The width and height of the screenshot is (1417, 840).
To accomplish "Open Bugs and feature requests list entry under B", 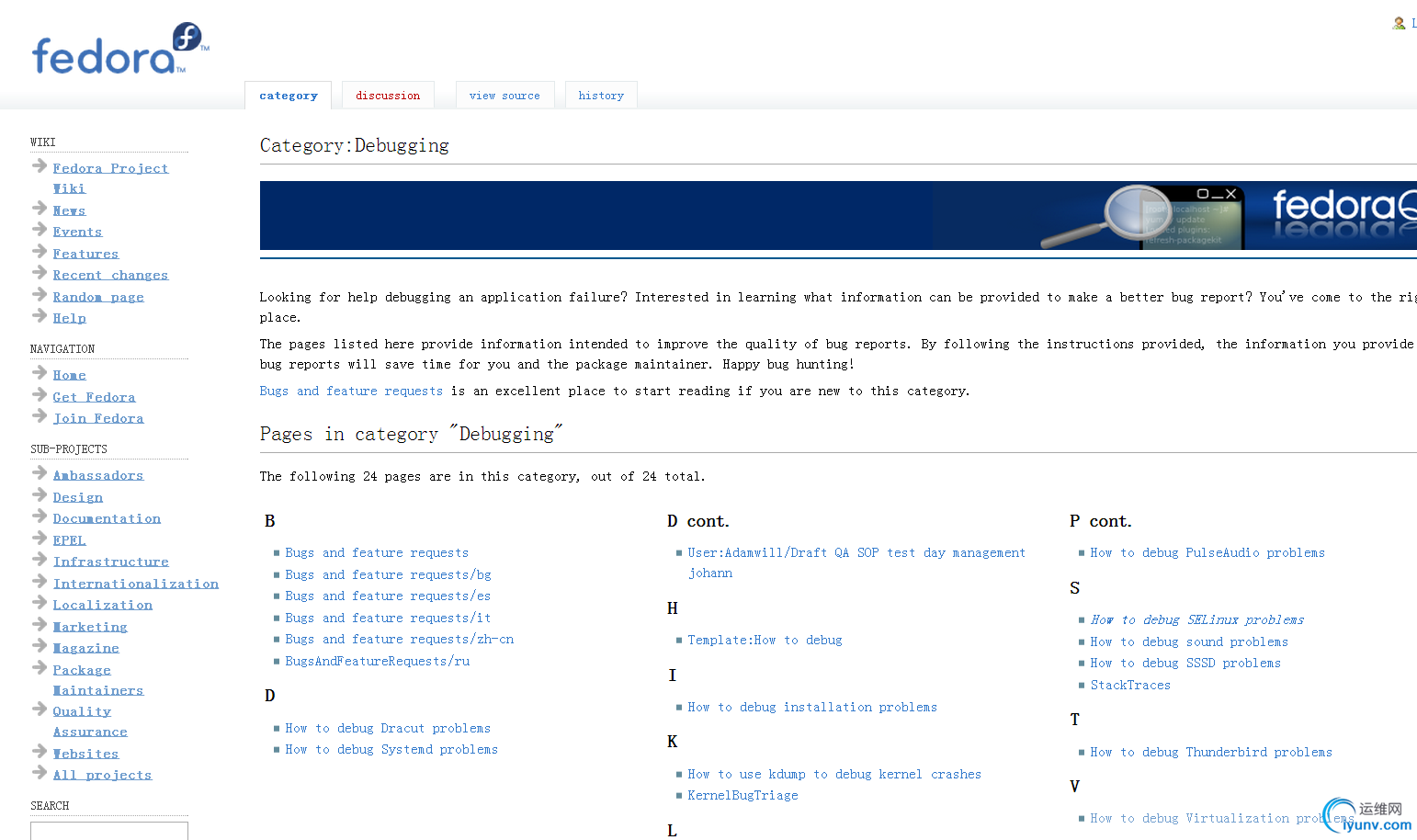I will tap(377, 552).
